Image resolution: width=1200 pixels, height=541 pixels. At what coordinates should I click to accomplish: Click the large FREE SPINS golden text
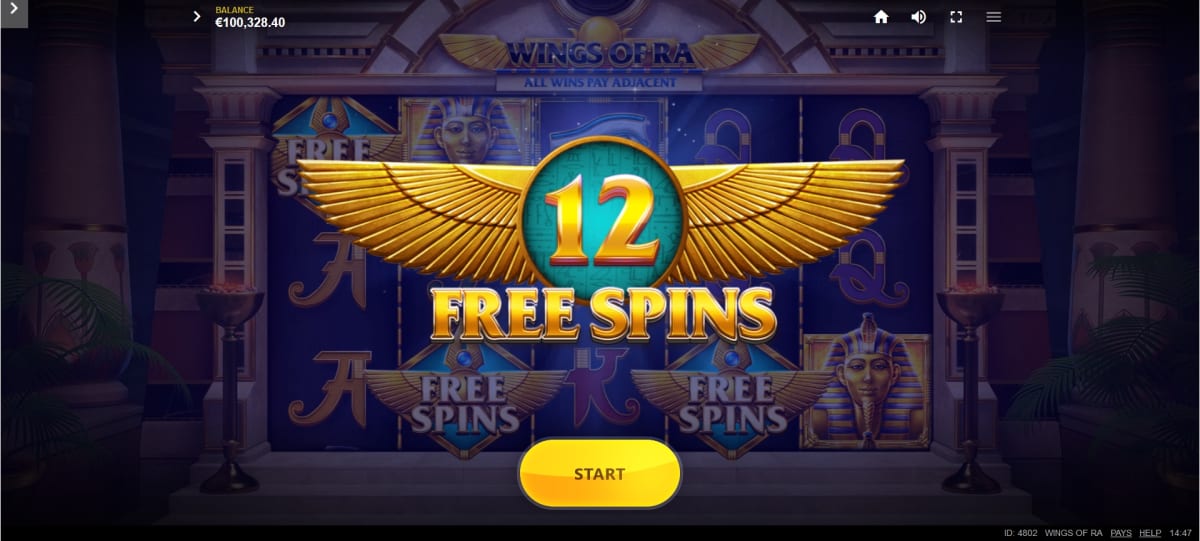pos(602,314)
